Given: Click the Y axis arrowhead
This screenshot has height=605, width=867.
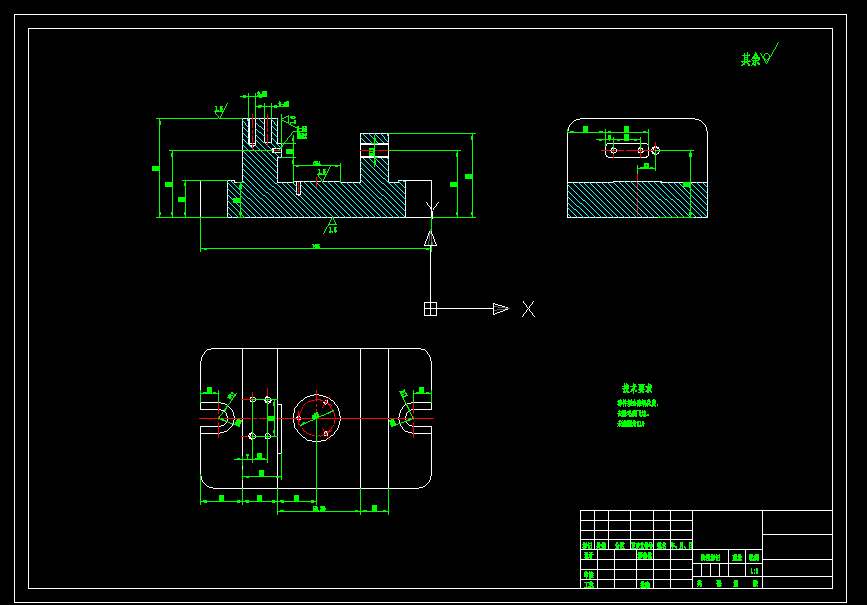Looking at the screenshot, I should point(430,239).
